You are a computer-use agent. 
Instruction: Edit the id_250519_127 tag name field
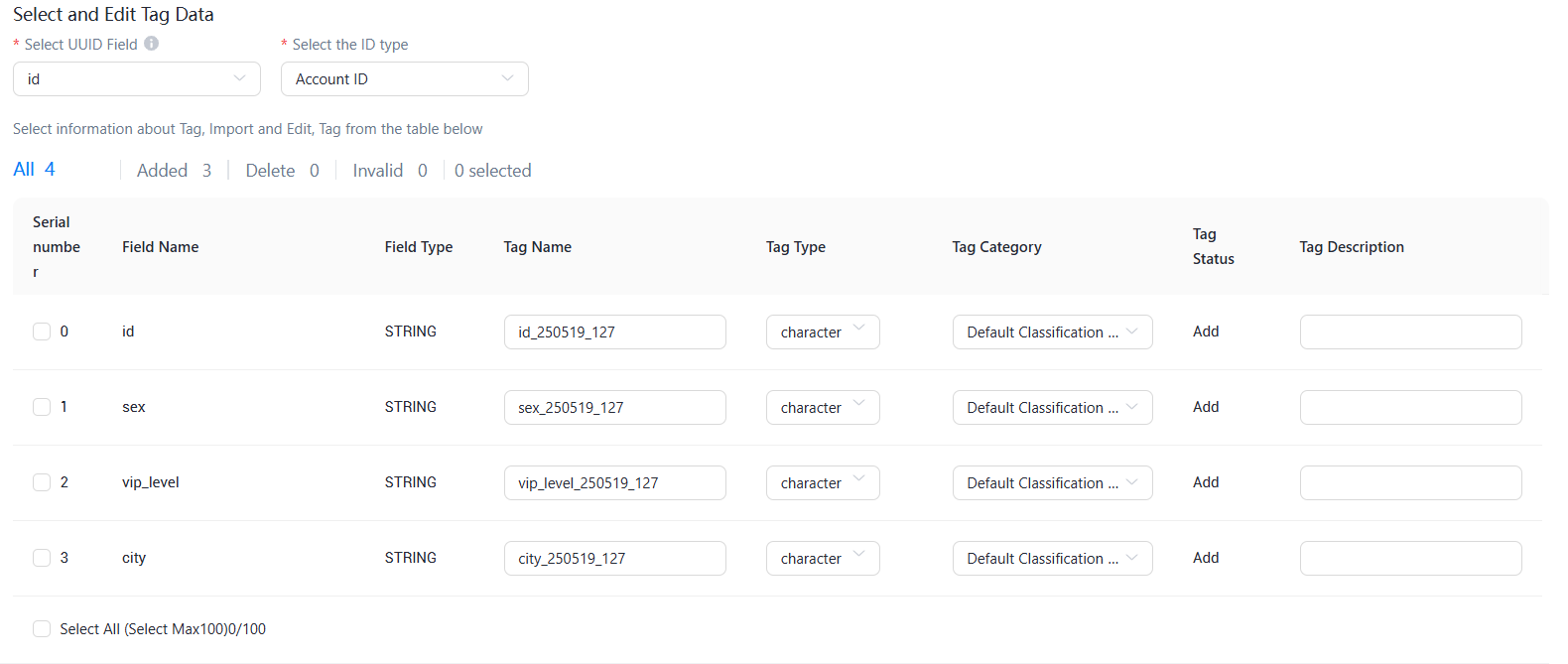point(614,332)
